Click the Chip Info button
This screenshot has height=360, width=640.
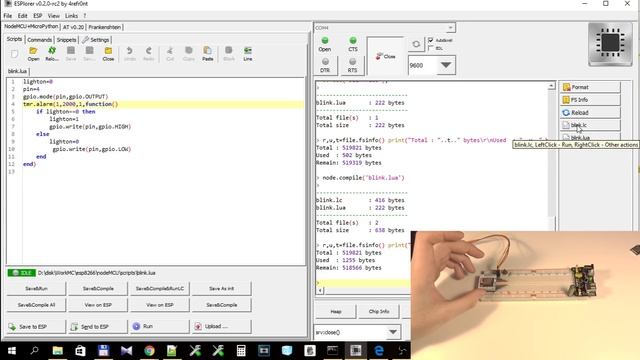(x=379, y=311)
